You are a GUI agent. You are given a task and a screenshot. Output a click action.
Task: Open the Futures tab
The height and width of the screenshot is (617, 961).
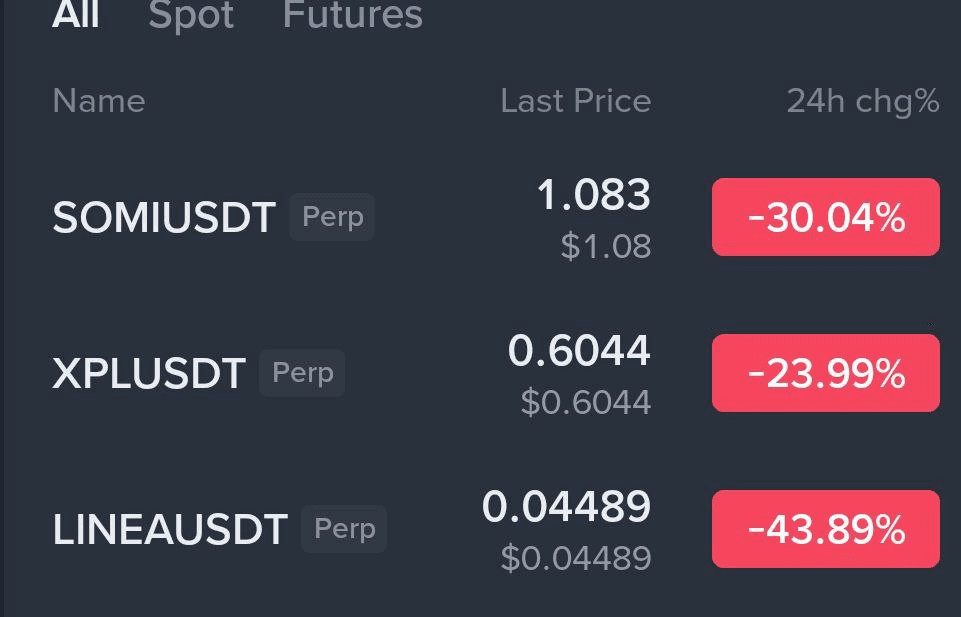pos(353,13)
